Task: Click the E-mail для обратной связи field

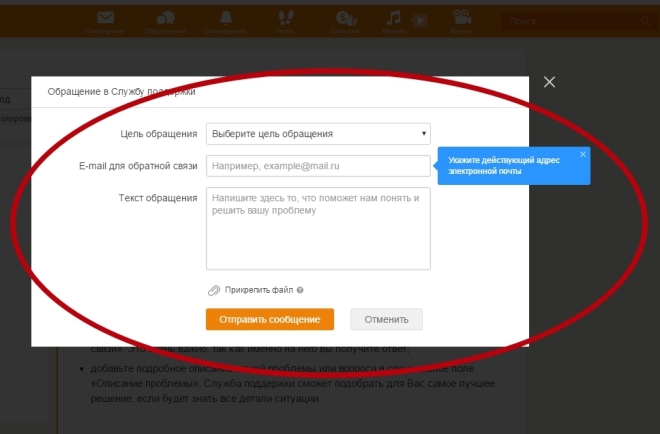Action: click(318, 166)
